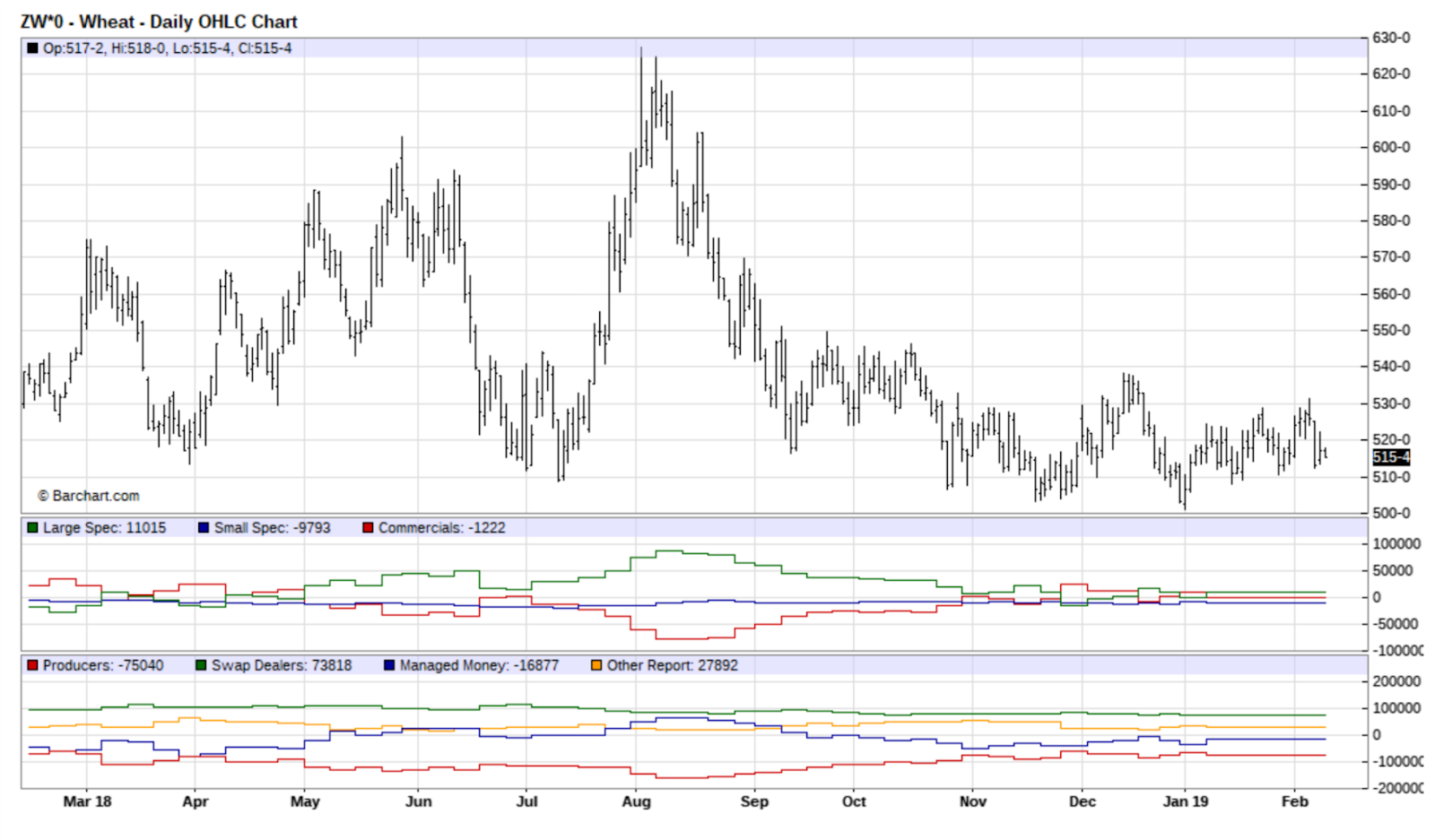Click the '510-0' price axis label
Viewport: 1435px width, 840px height.
point(1392,477)
